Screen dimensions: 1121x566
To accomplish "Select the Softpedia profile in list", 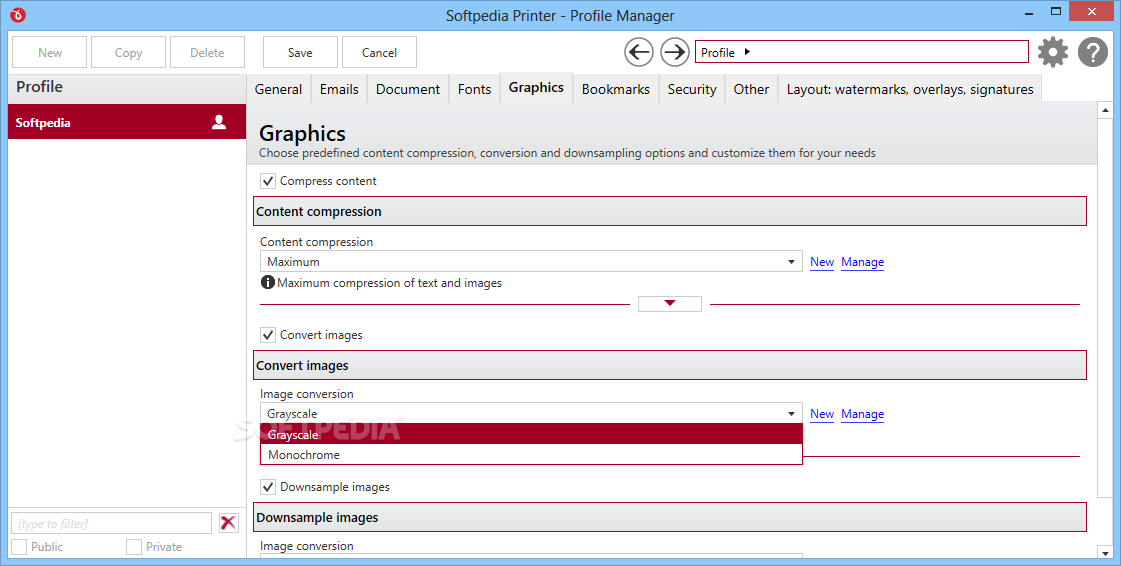I will tap(127, 122).
